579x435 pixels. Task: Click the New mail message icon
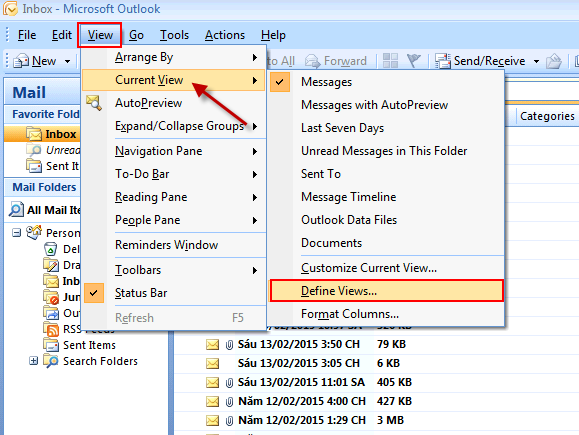coord(21,61)
